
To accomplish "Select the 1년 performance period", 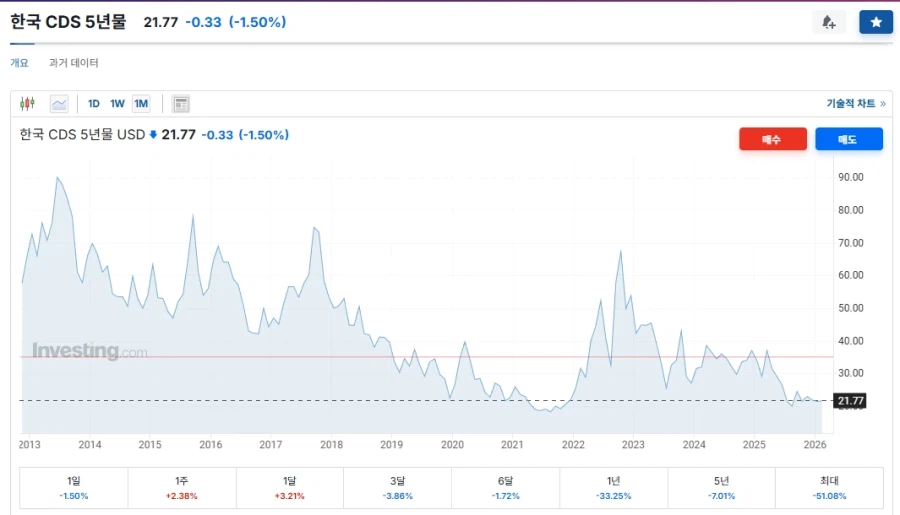I will coord(614,487).
